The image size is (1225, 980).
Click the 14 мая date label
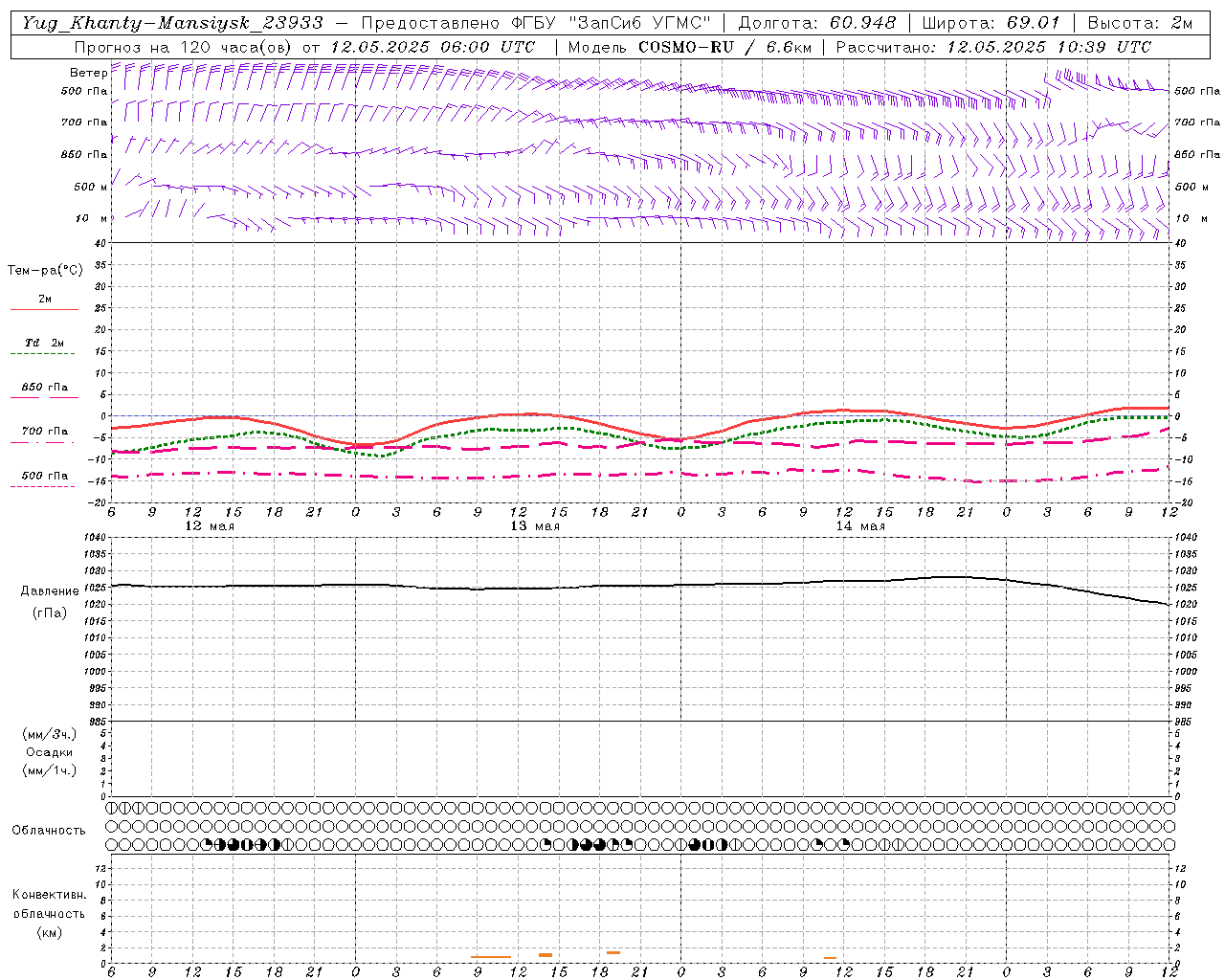click(x=860, y=526)
